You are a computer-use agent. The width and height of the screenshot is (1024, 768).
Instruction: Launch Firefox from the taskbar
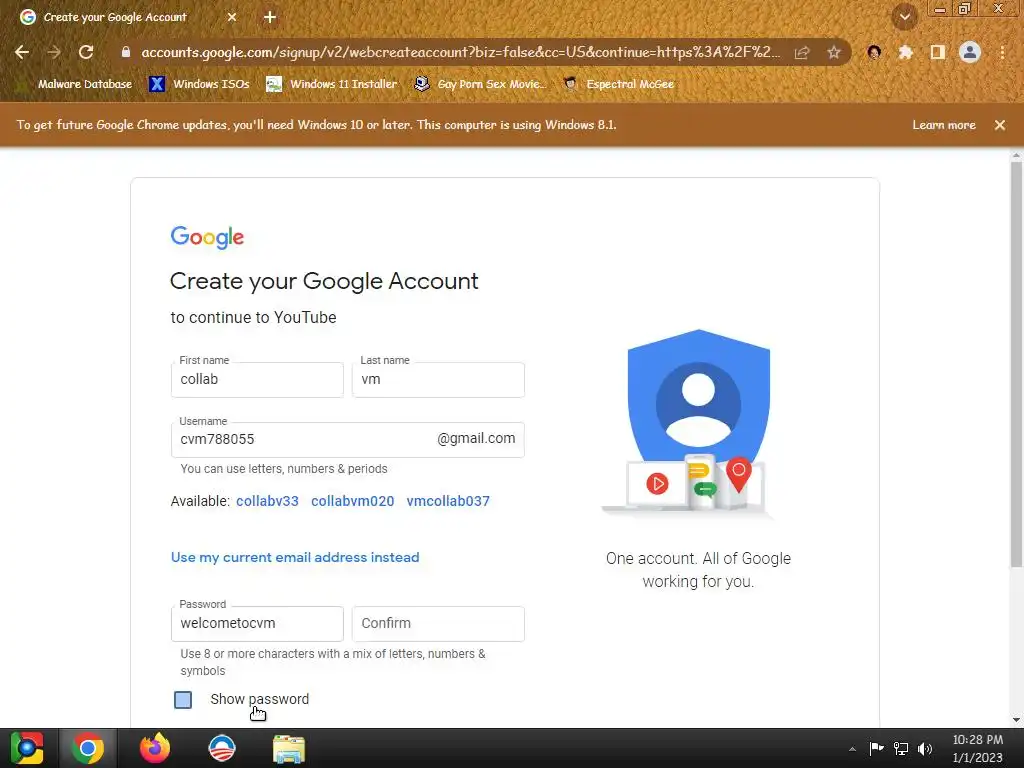click(x=155, y=748)
